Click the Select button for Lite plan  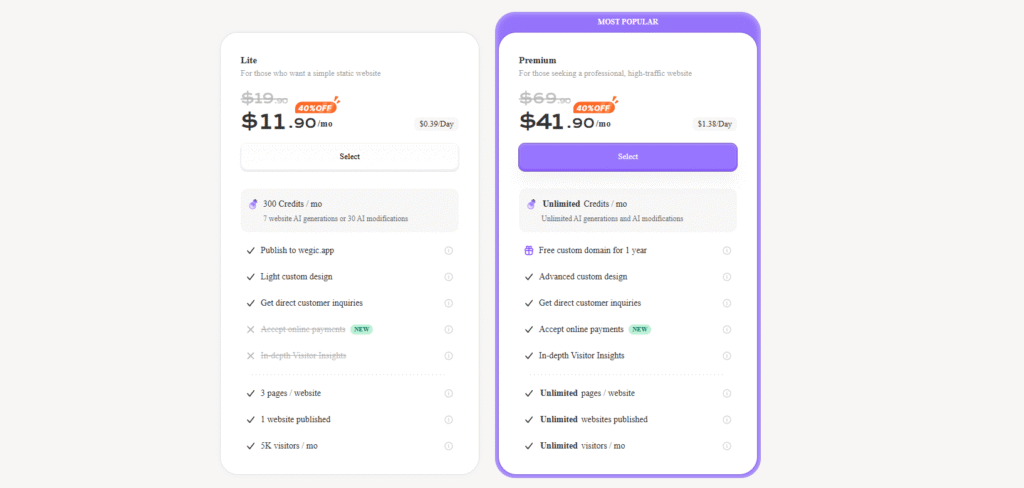[x=349, y=157]
